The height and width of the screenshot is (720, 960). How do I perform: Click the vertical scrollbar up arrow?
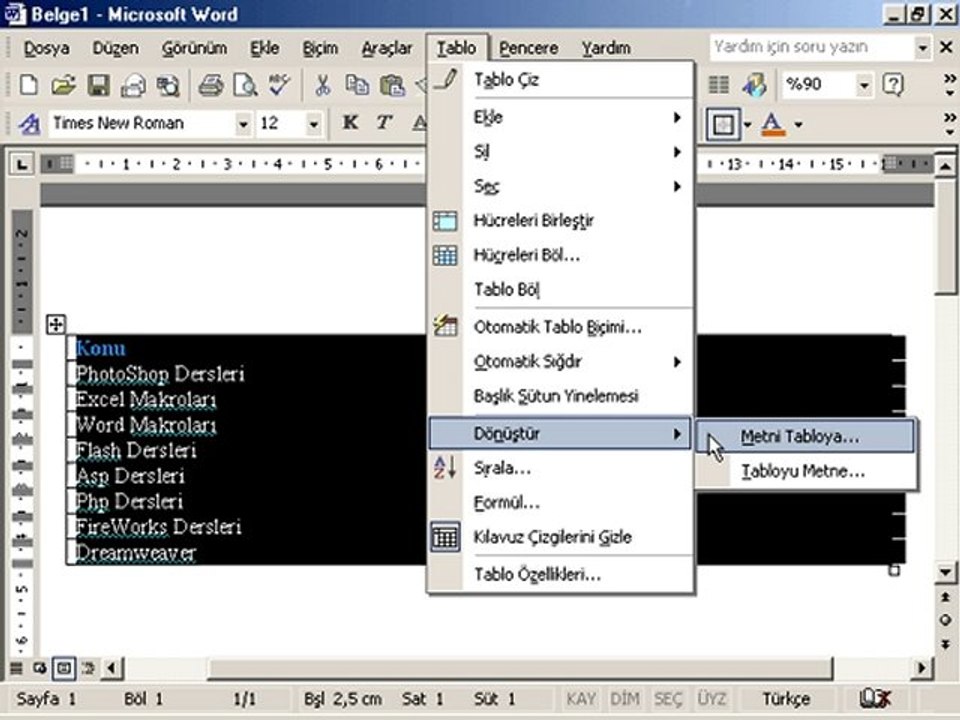(945, 165)
